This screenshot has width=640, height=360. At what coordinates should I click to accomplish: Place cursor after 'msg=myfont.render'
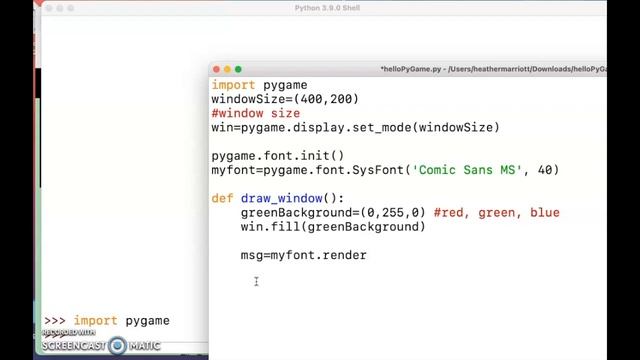367,256
